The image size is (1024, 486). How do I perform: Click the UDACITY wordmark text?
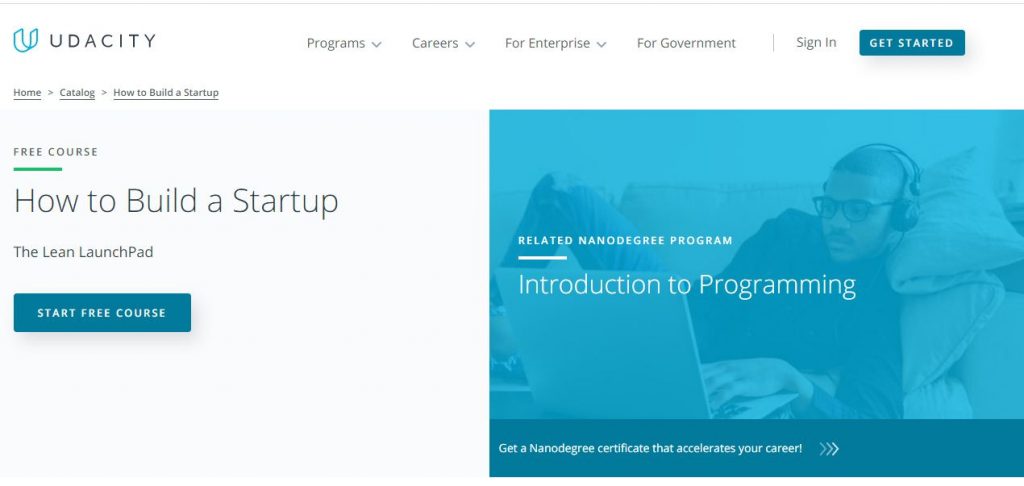(x=100, y=42)
